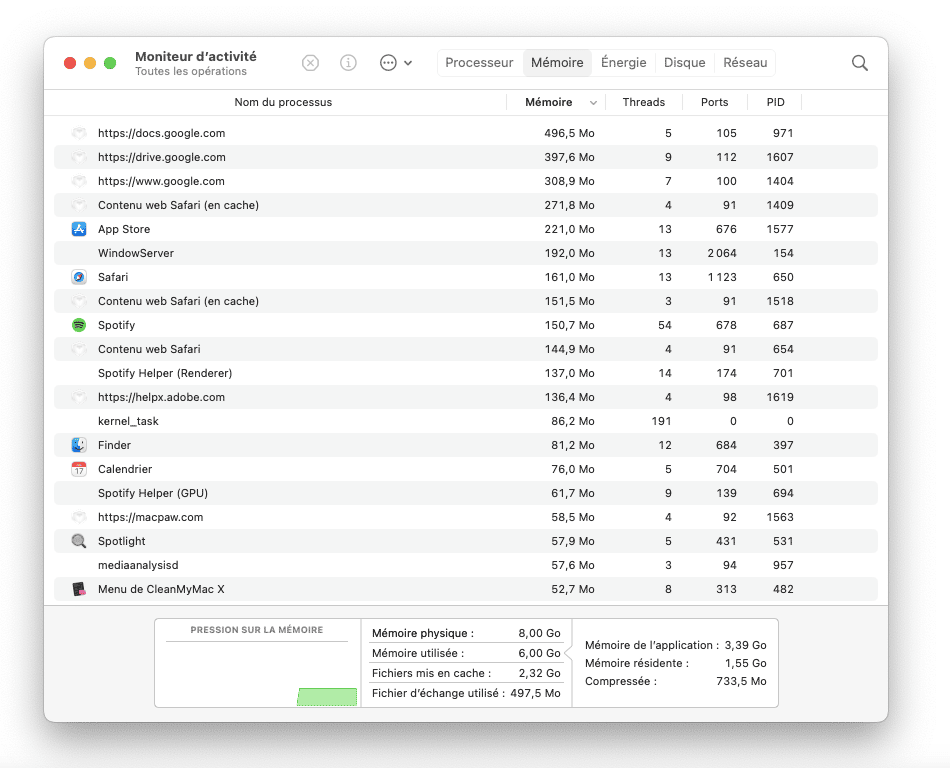The height and width of the screenshot is (768, 950).
Task: Select the Spotify app icon
Action: coord(79,325)
